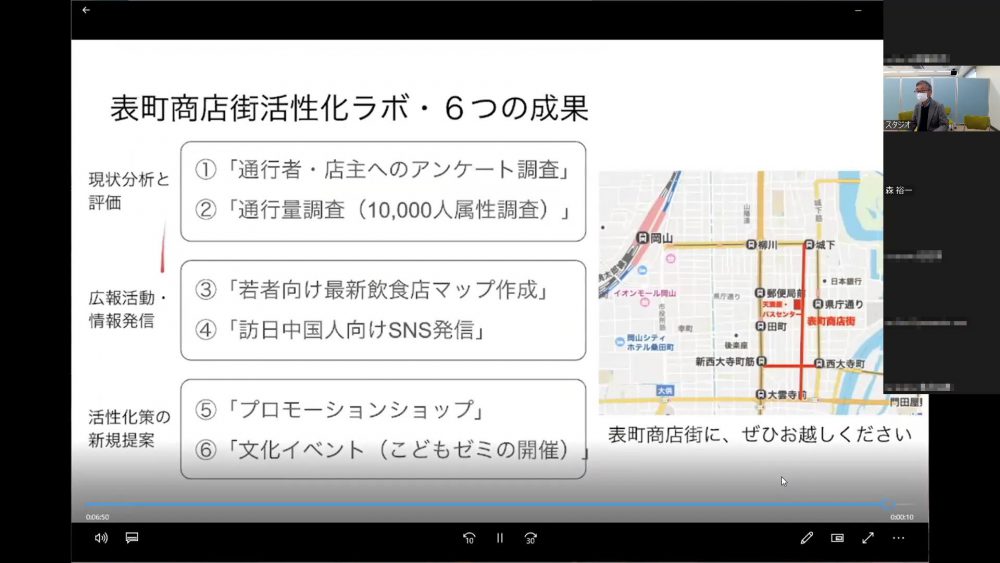Click 岡山シティホテル桑田町 label on the map
This screenshot has width=1000, height=563.
click(x=649, y=342)
